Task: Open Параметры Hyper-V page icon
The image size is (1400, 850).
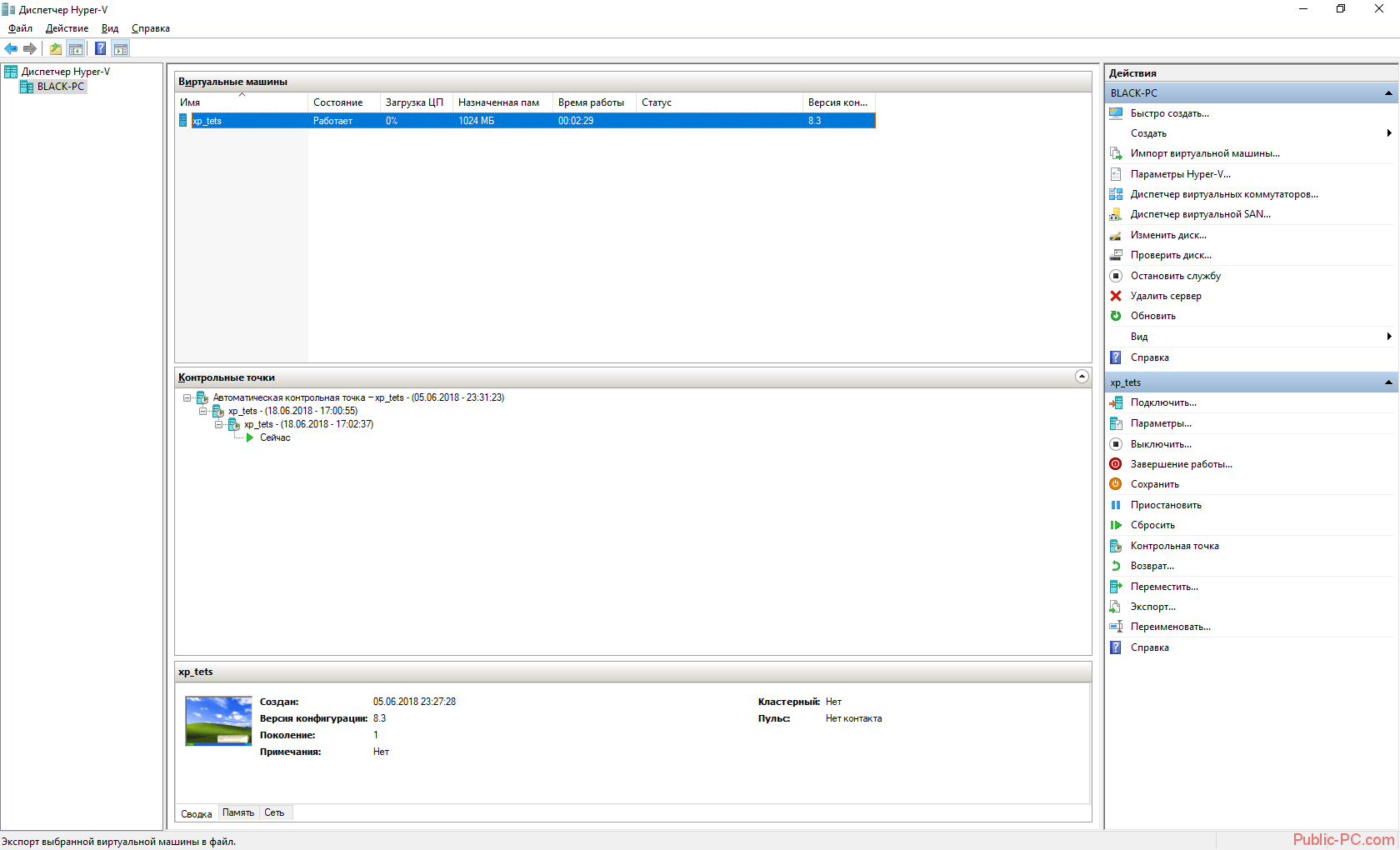Action: [1116, 174]
